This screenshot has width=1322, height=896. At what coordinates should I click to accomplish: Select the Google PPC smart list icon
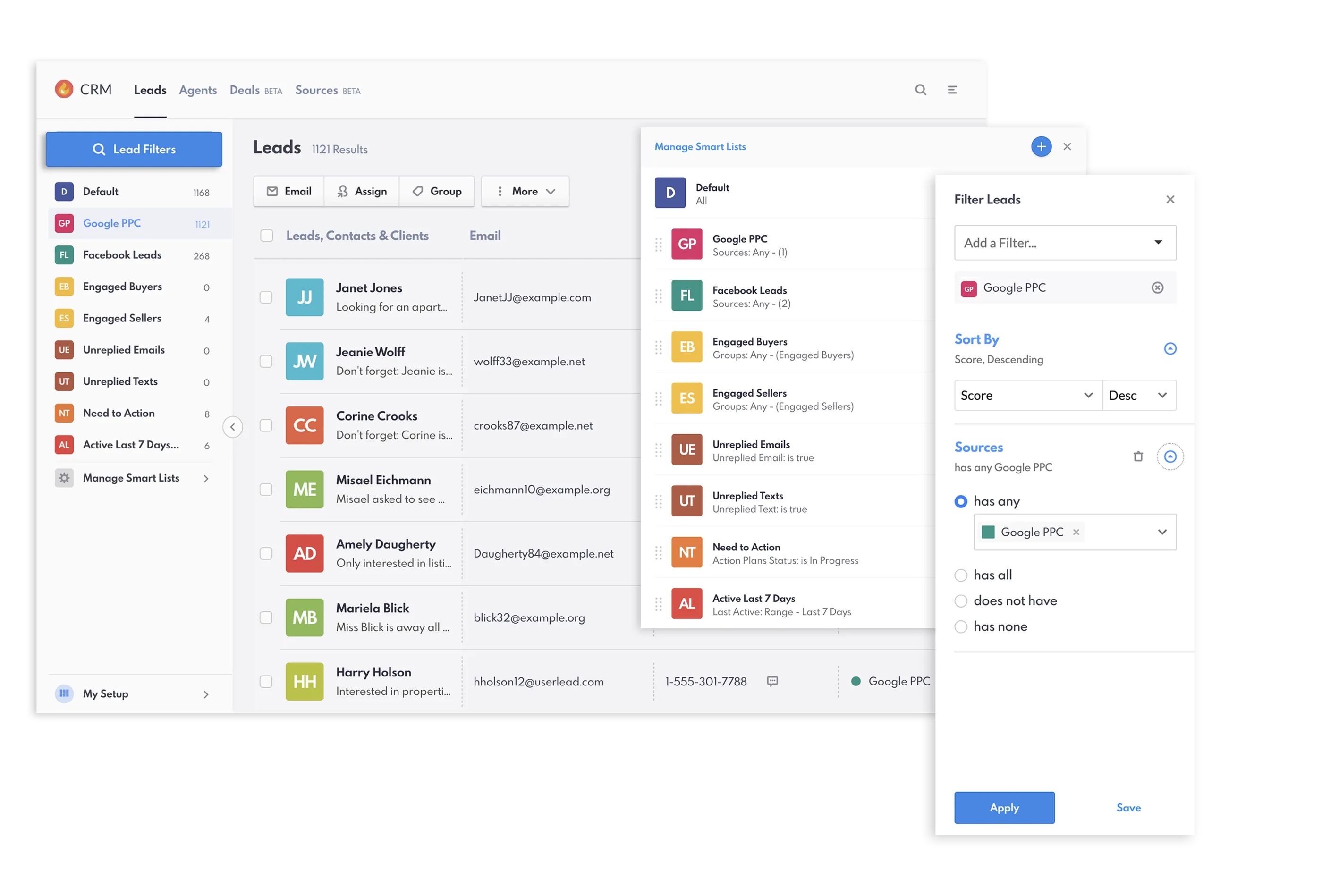[x=64, y=223]
